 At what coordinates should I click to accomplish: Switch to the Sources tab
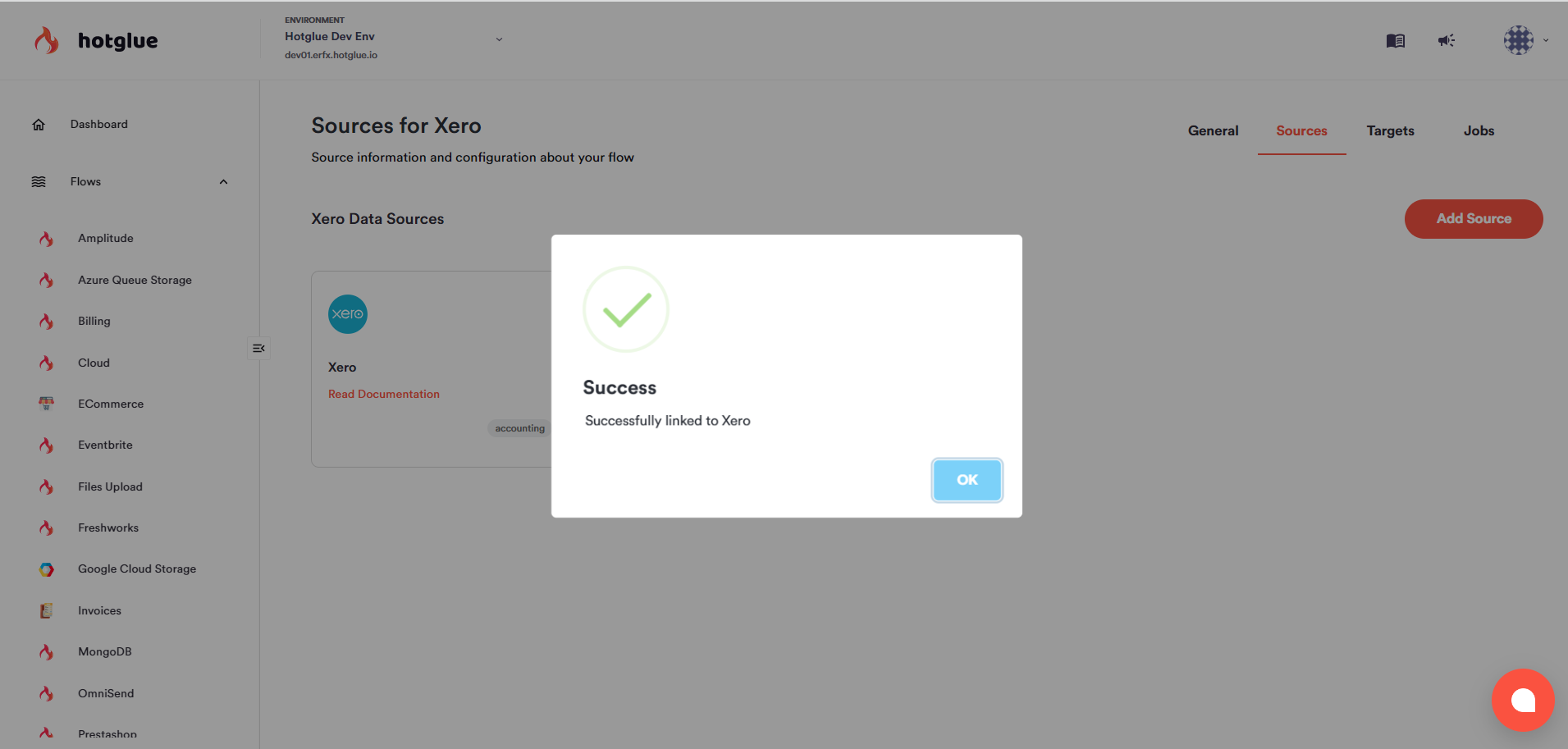(1301, 130)
